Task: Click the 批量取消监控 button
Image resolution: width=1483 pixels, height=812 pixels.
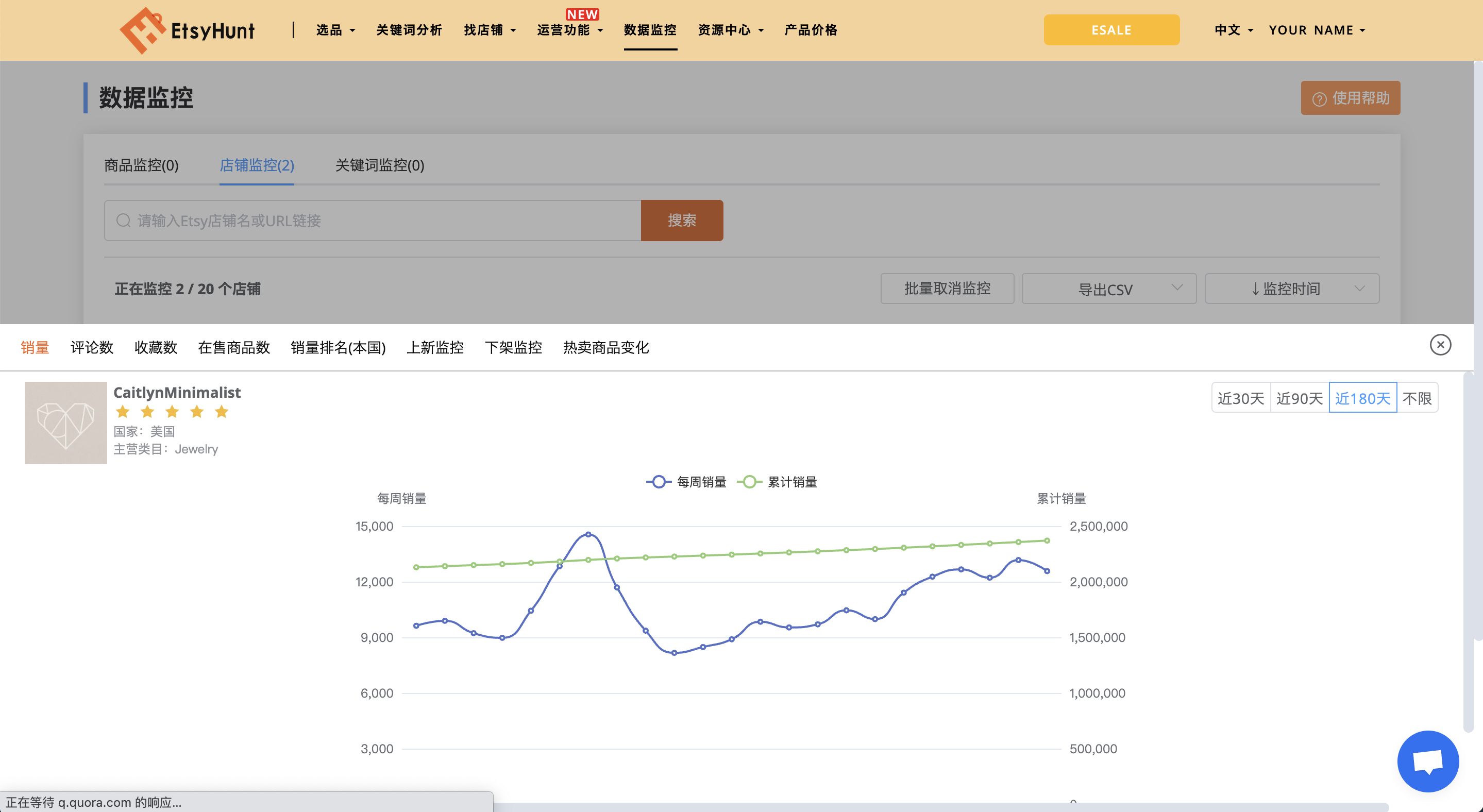Action: 947,289
